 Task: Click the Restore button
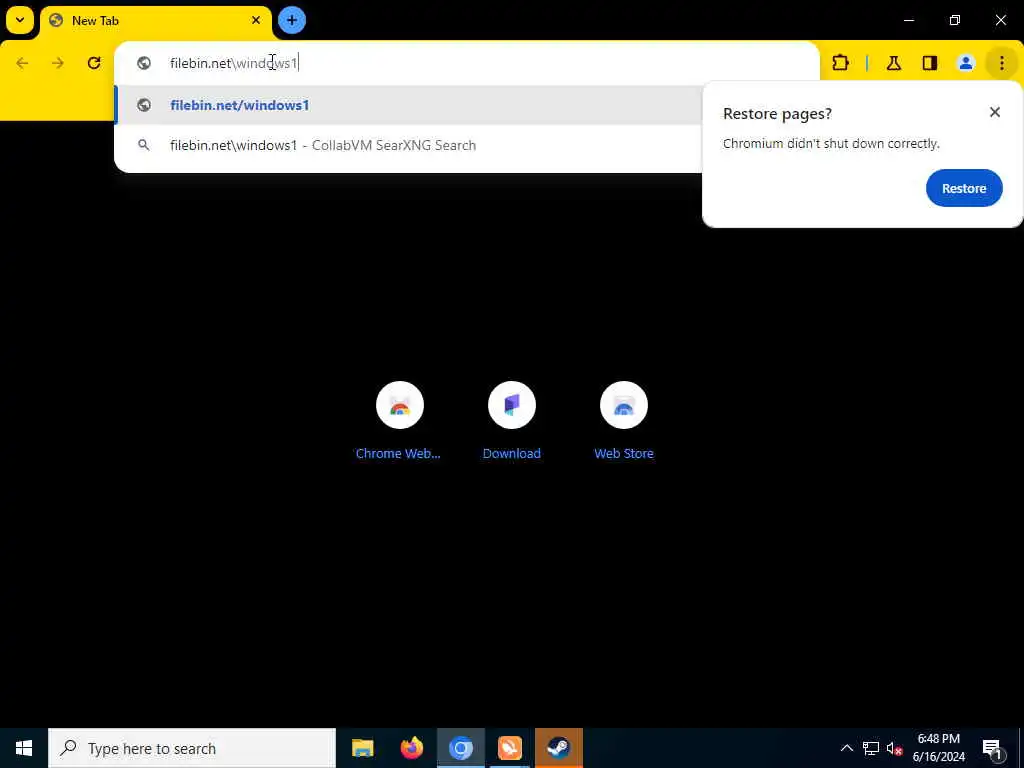pos(964,188)
